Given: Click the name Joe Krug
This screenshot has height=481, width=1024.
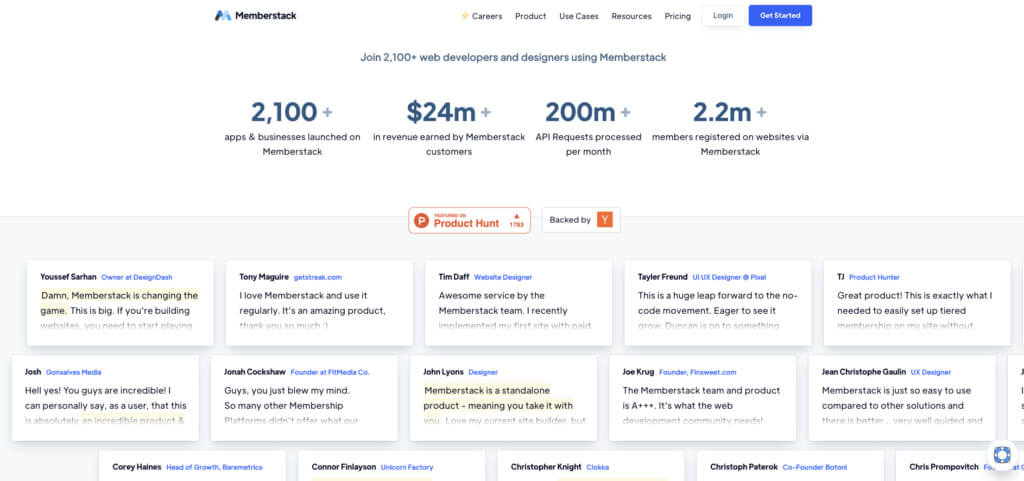Looking at the screenshot, I should tap(638, 372).
